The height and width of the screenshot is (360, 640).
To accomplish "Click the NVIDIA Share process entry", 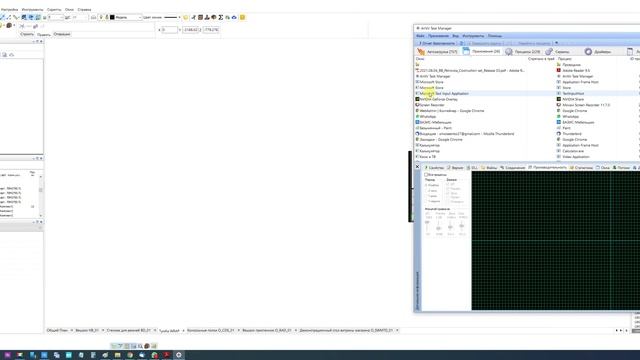I will coord(571,99).
